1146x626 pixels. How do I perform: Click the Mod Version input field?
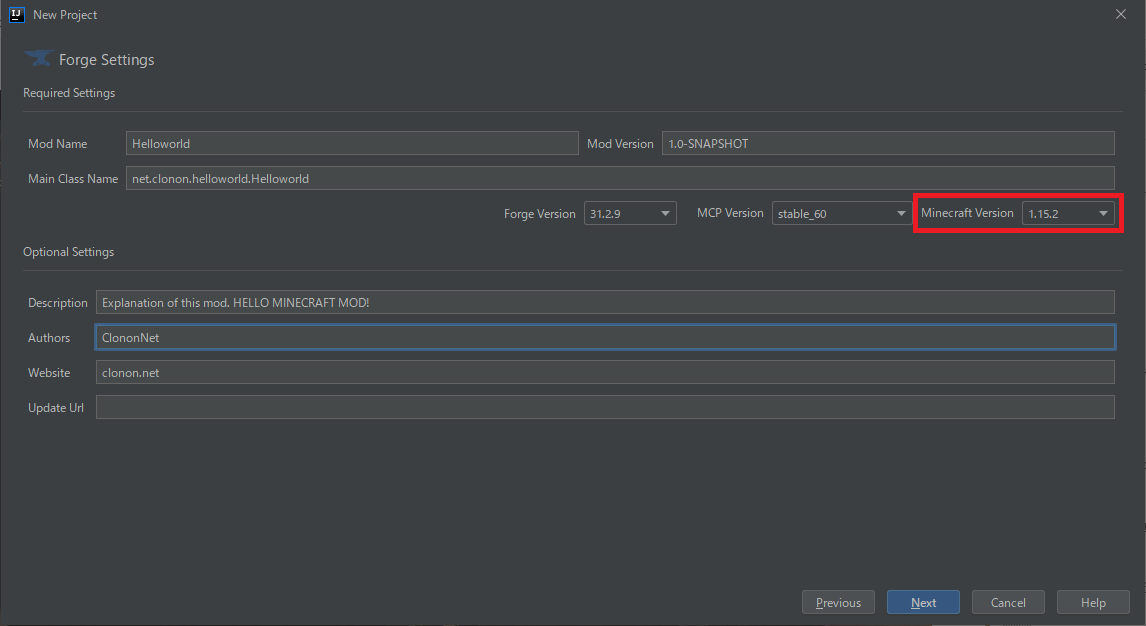888,143
